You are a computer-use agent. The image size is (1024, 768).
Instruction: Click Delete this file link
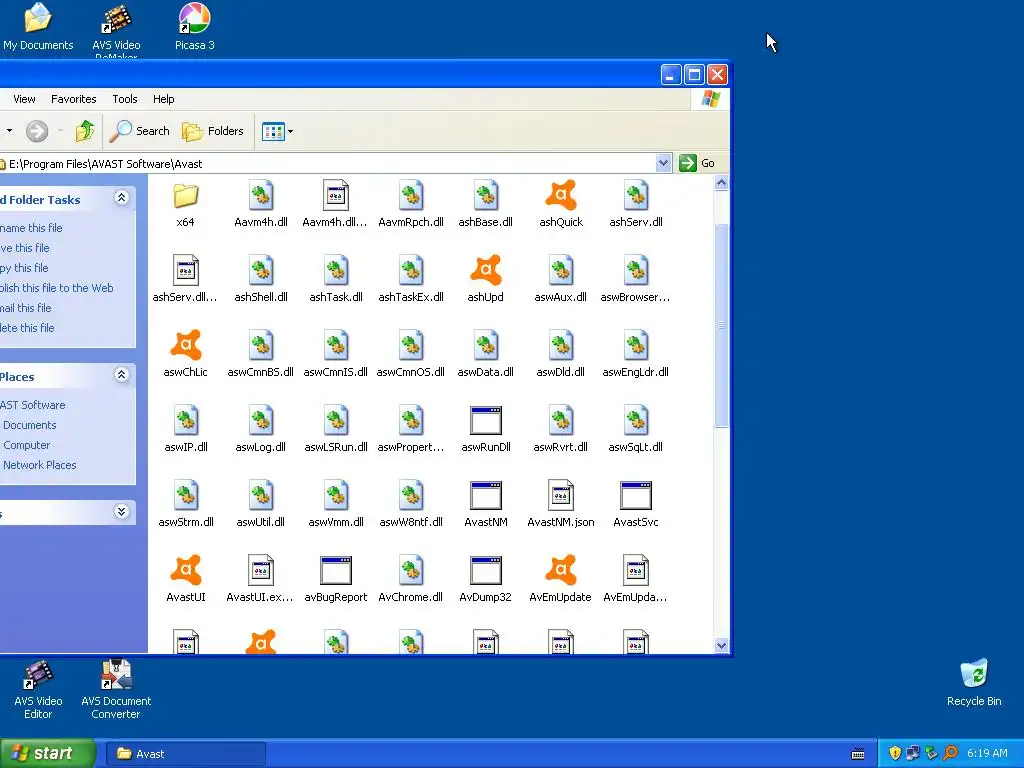pos(27,328)
